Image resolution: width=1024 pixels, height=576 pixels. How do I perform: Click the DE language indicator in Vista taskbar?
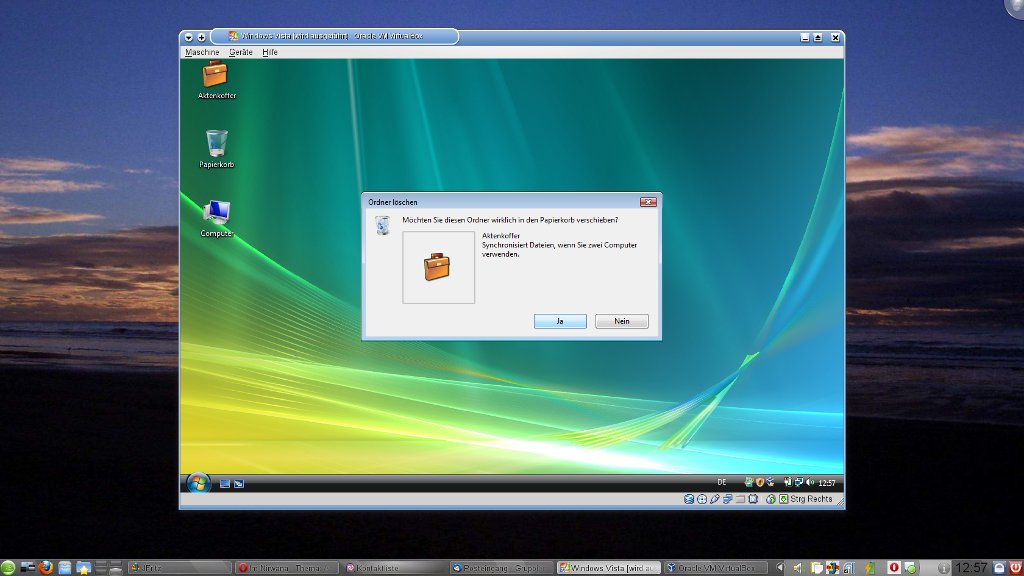(722, 482)
